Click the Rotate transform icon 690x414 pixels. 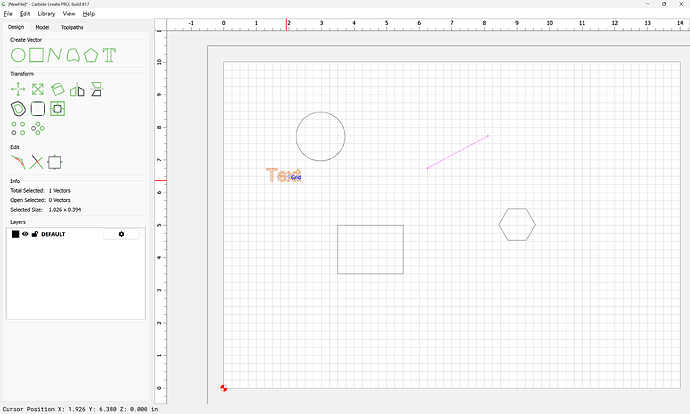(57, 89)
